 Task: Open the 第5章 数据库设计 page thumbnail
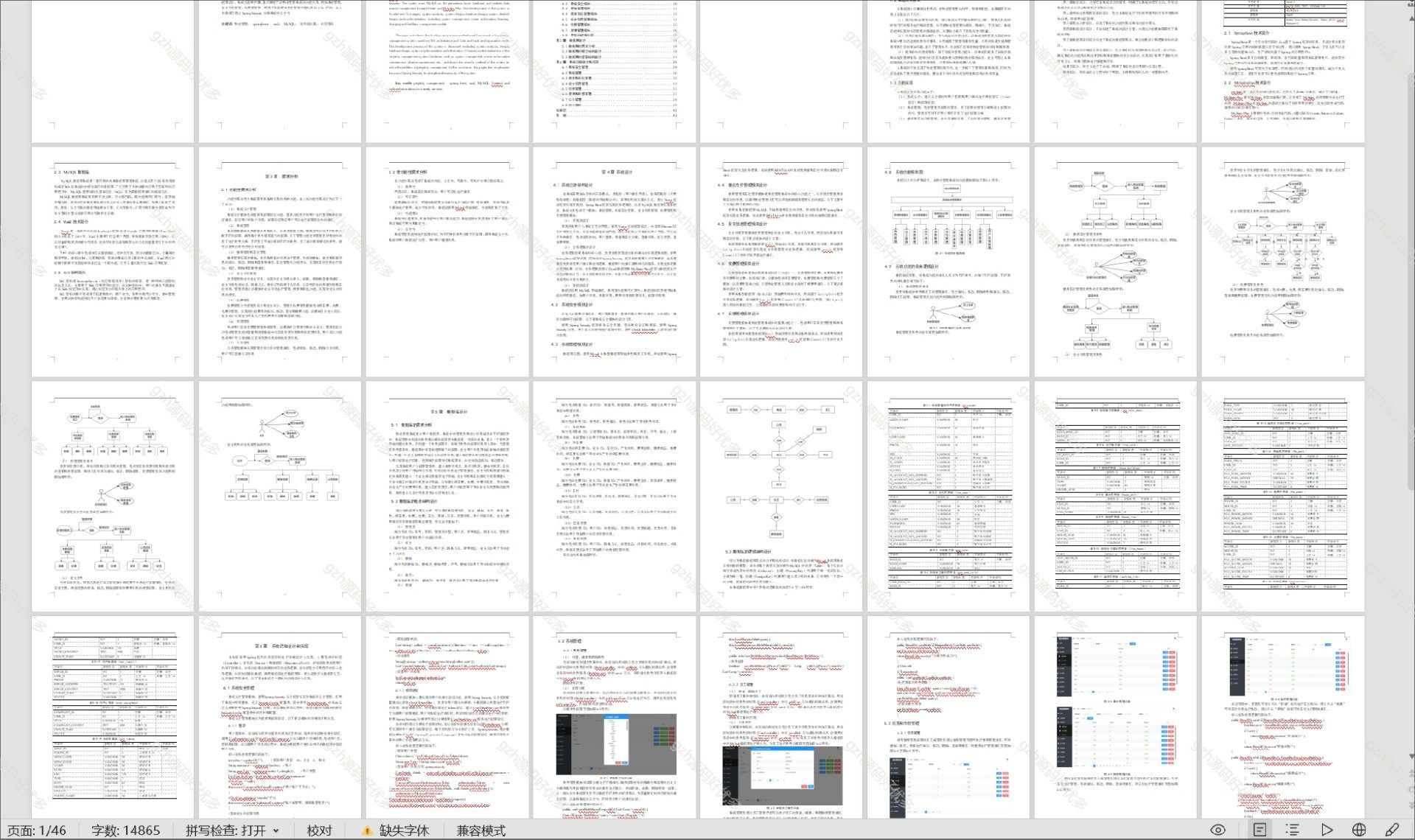tap(447, 495)
